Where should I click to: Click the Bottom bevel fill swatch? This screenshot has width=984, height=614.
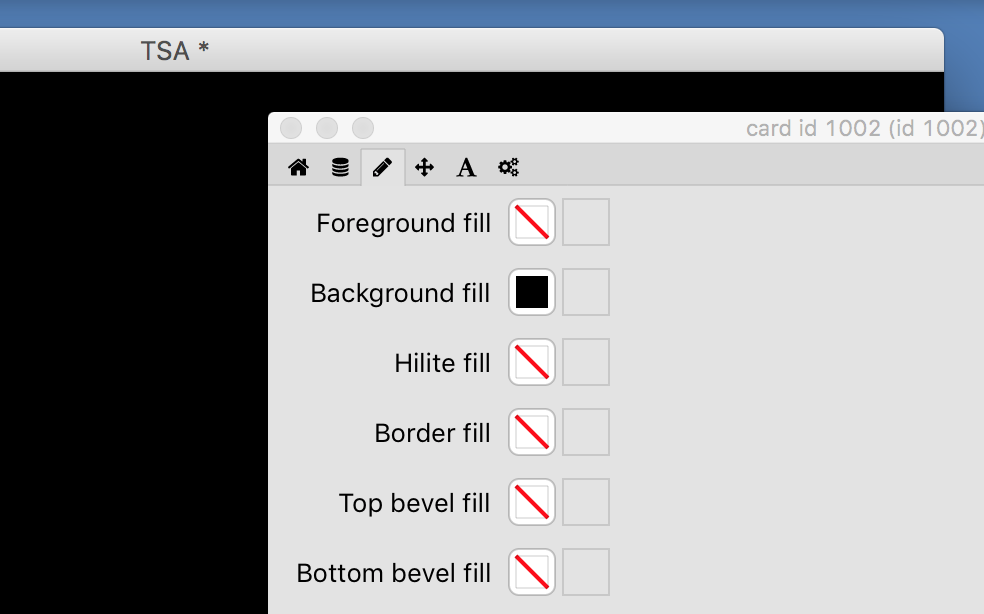tap(532, 572)
